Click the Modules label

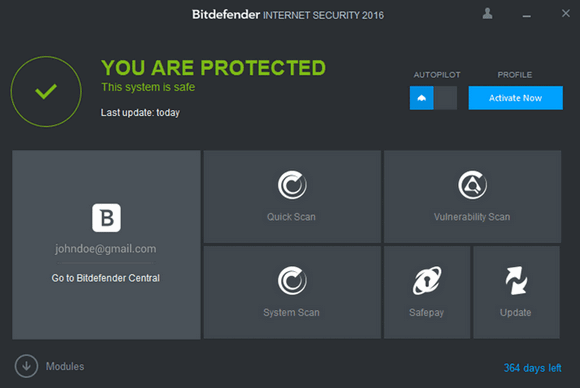pyautogui.click(x=65, y=367)
